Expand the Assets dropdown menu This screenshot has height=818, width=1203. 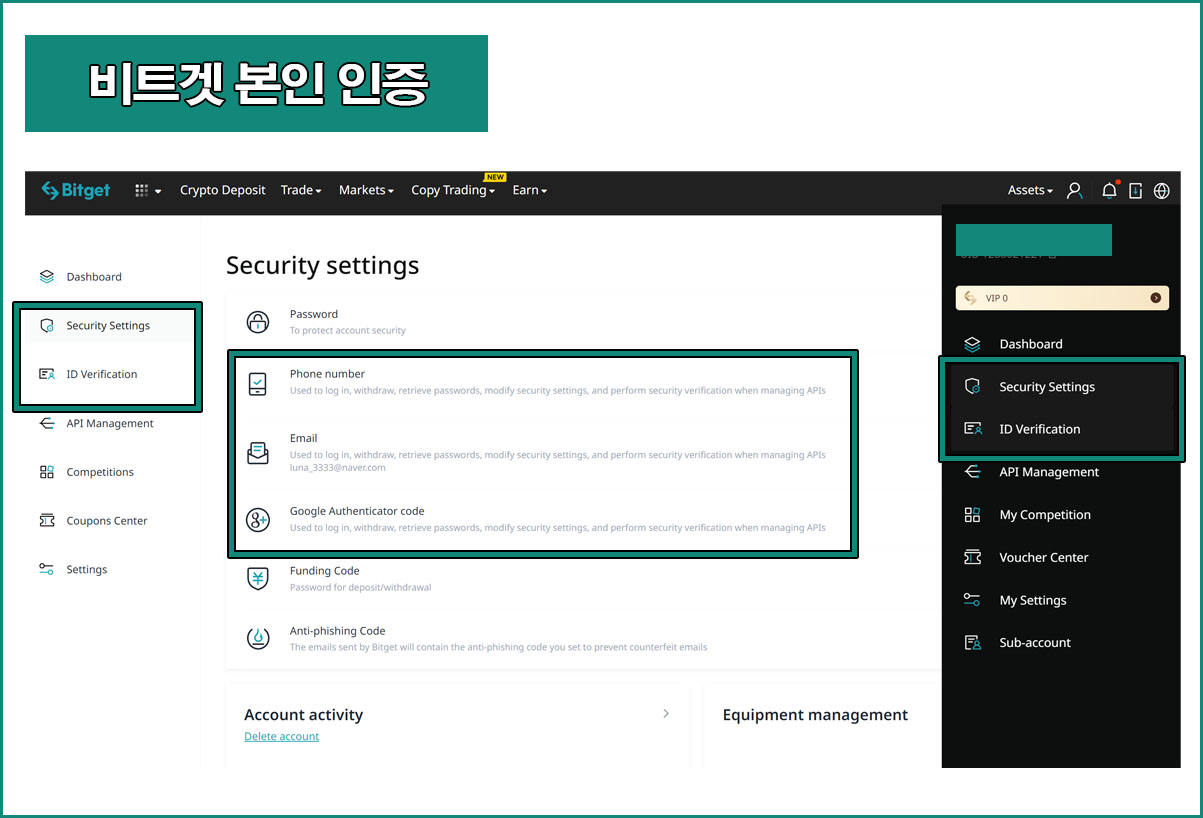coord(1030,190)
